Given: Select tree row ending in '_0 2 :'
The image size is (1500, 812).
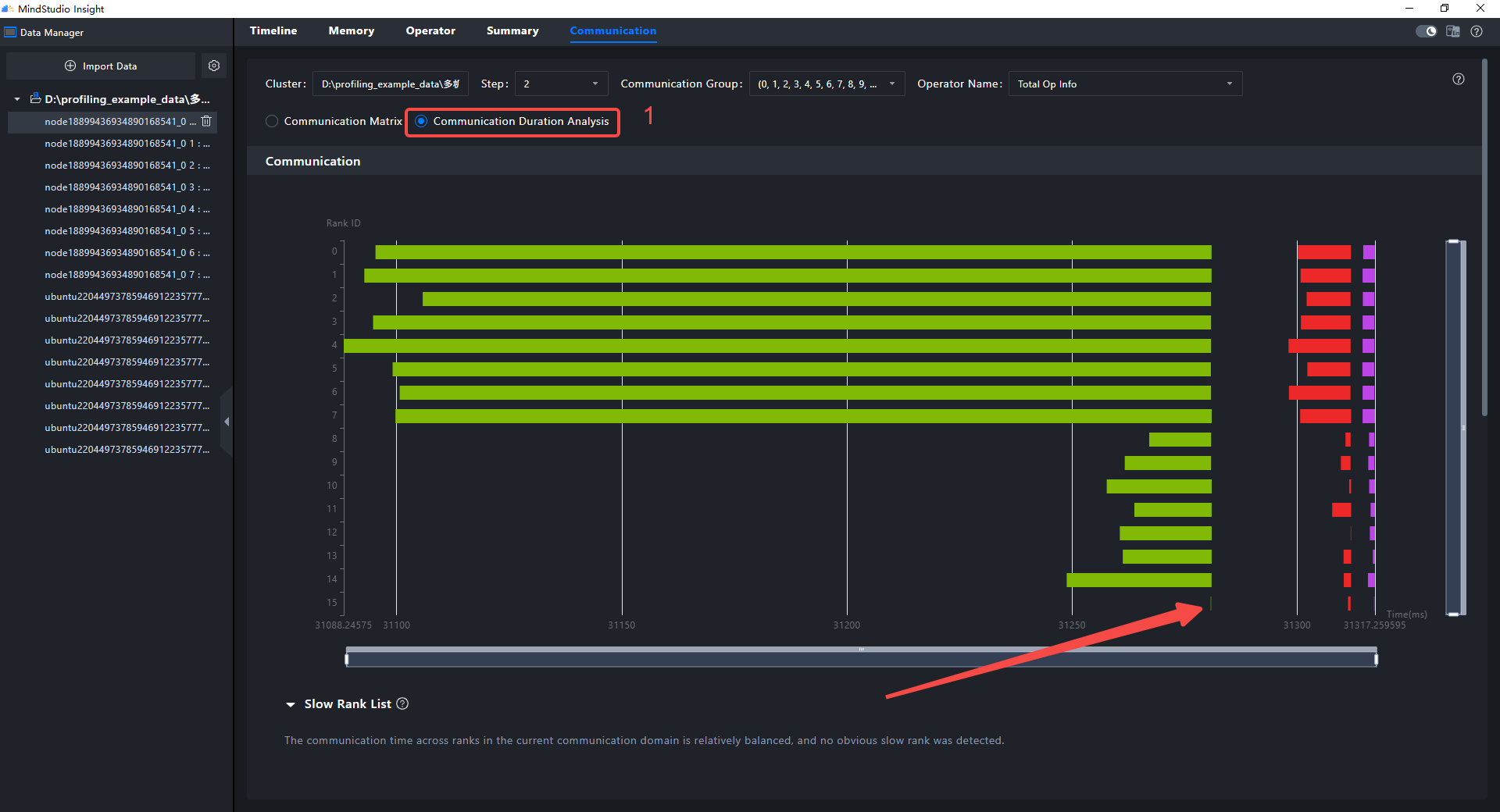Looking at the screenshot, I should point(112,165).
